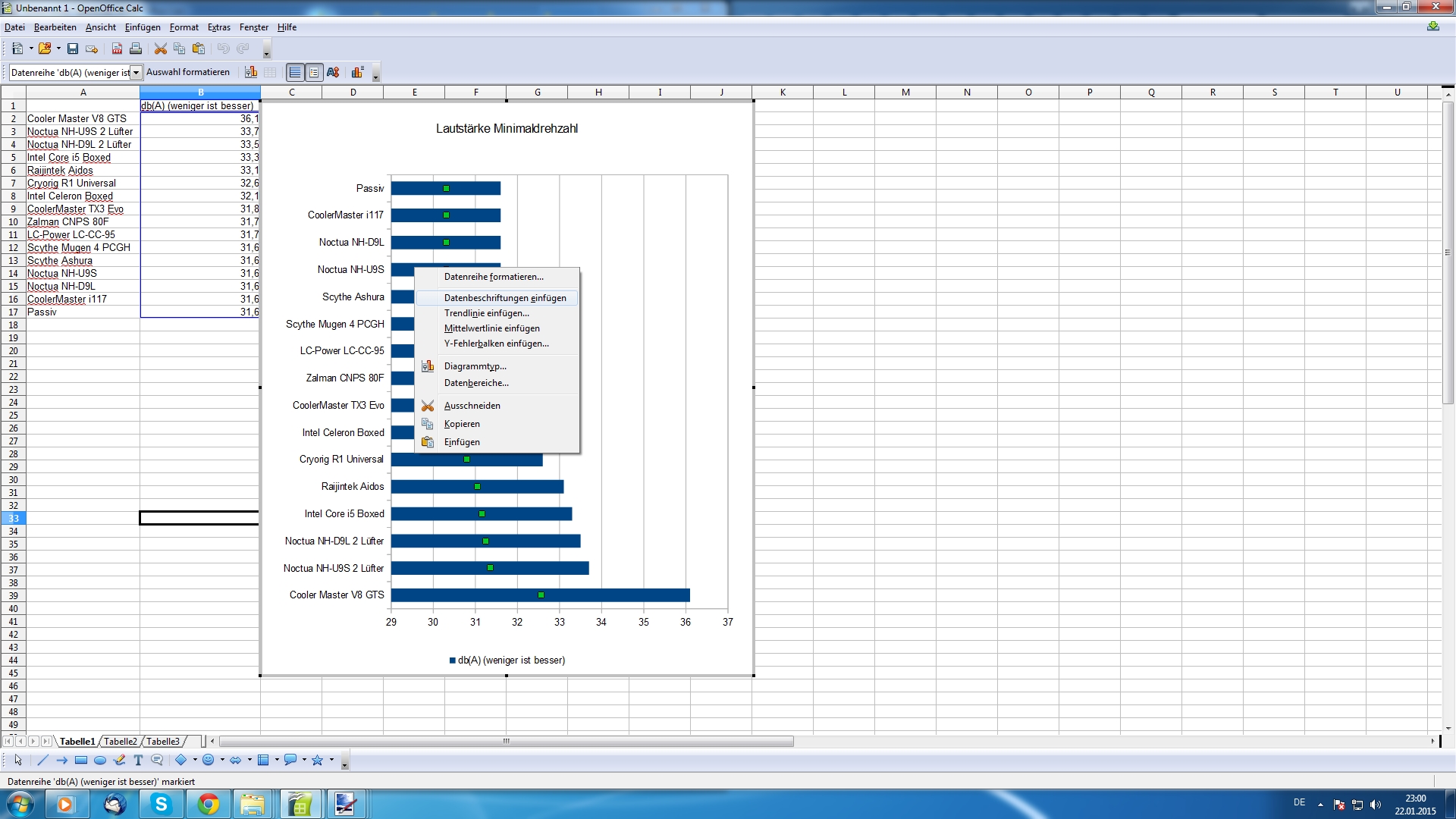Choose 'Datenreihe formatieren...' from context menu

pyautogui.click(x=497, y=277)
